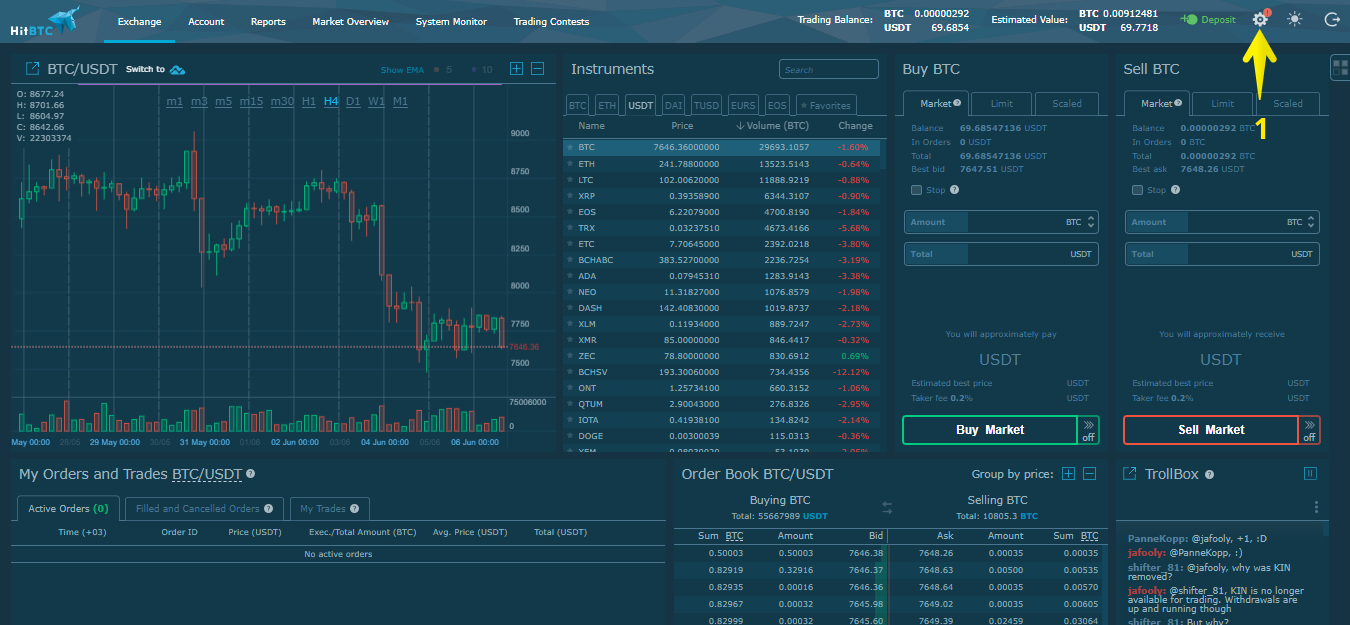Adjust Buy Amount BTC stepper arrows
Image resolution: width=1350 pixels, height=625 pixels.
[x=1091, y=222]
